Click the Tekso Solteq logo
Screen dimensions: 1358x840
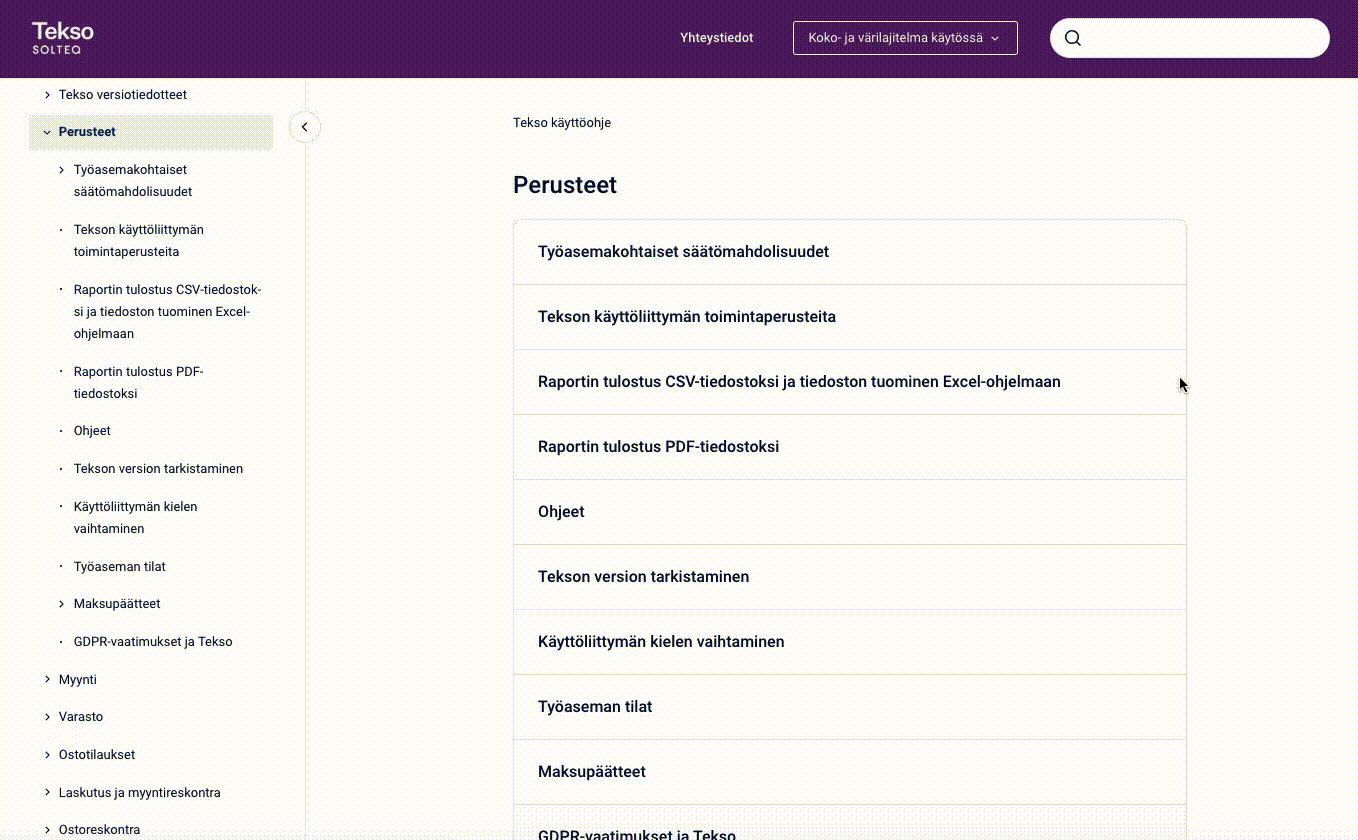tap(62, 38)
